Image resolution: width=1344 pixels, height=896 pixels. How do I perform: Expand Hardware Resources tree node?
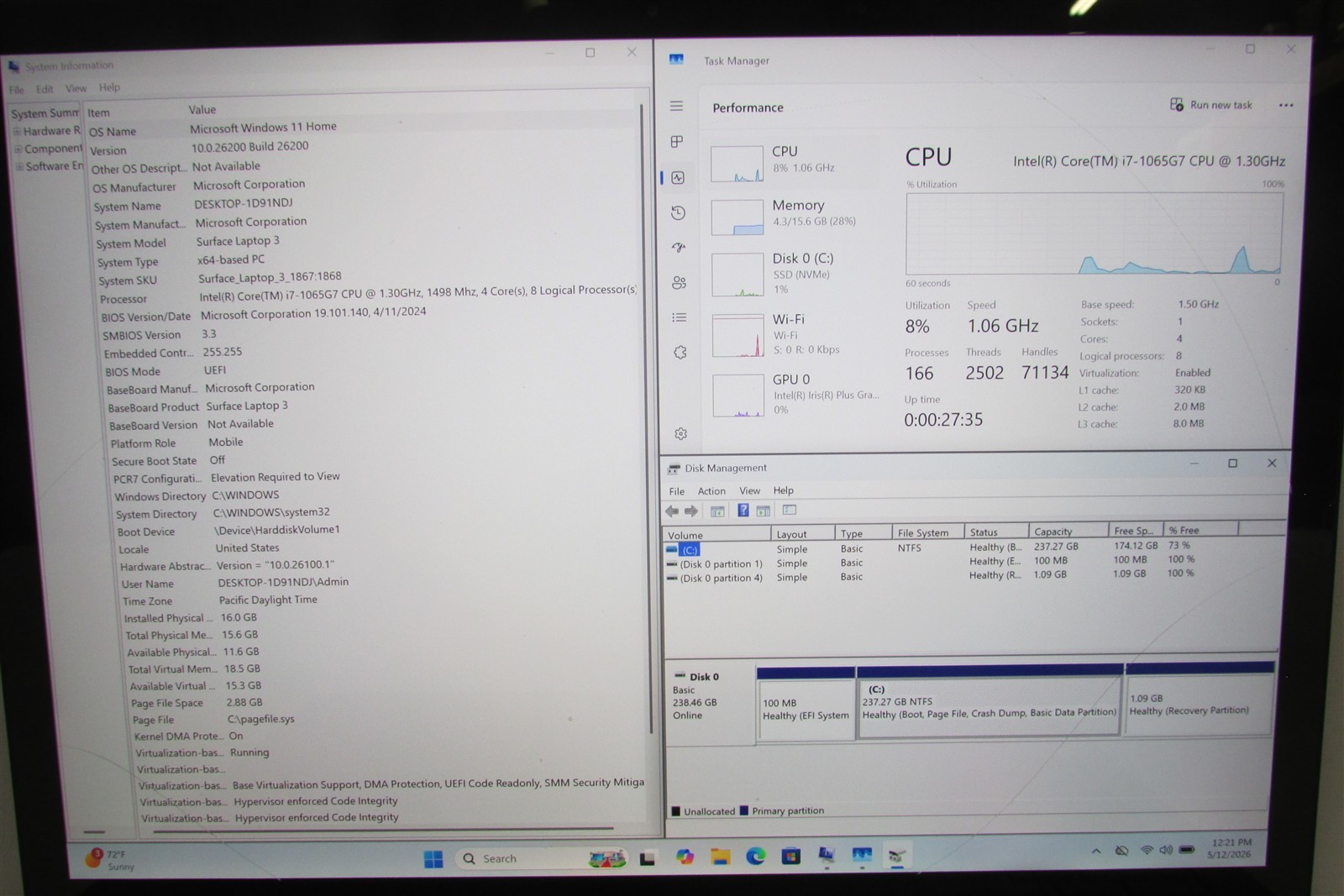tap(17, 131)
